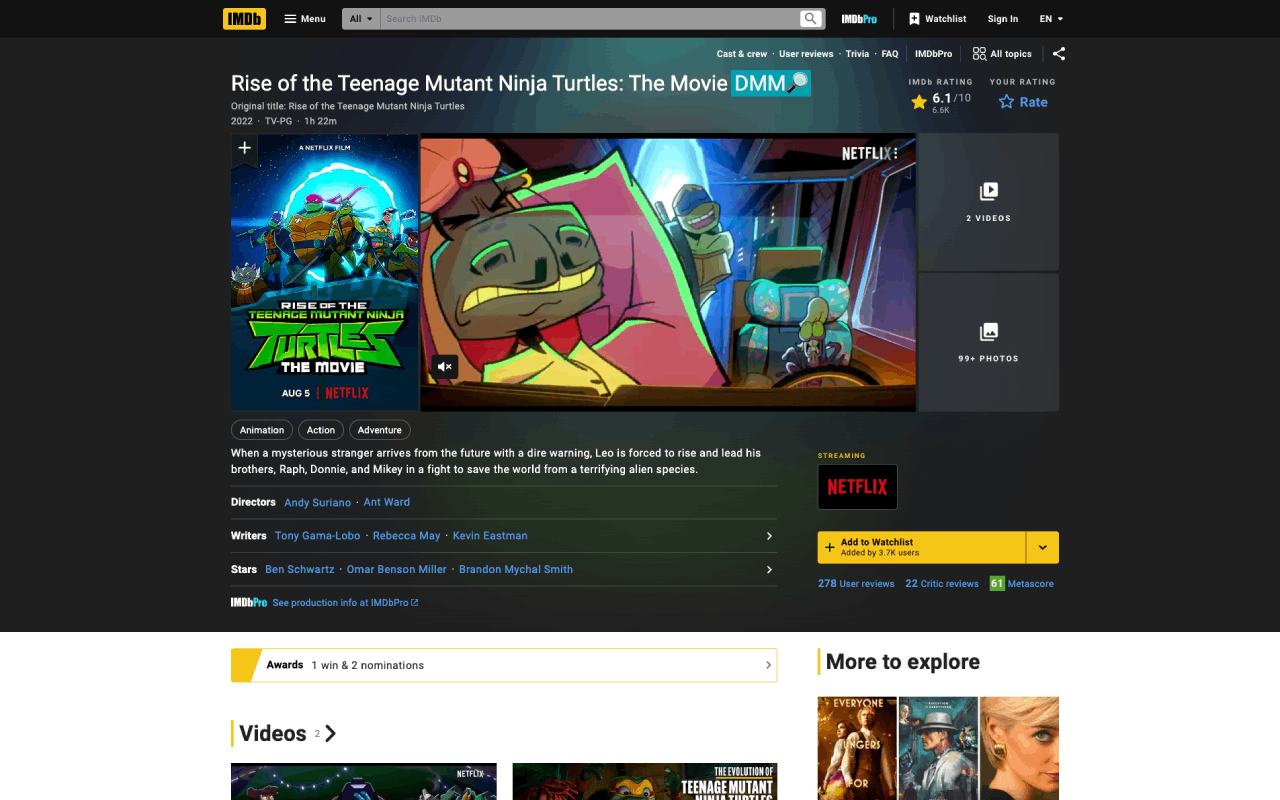
Task: Open director Ant Ward's page
Action: (387, 502)
